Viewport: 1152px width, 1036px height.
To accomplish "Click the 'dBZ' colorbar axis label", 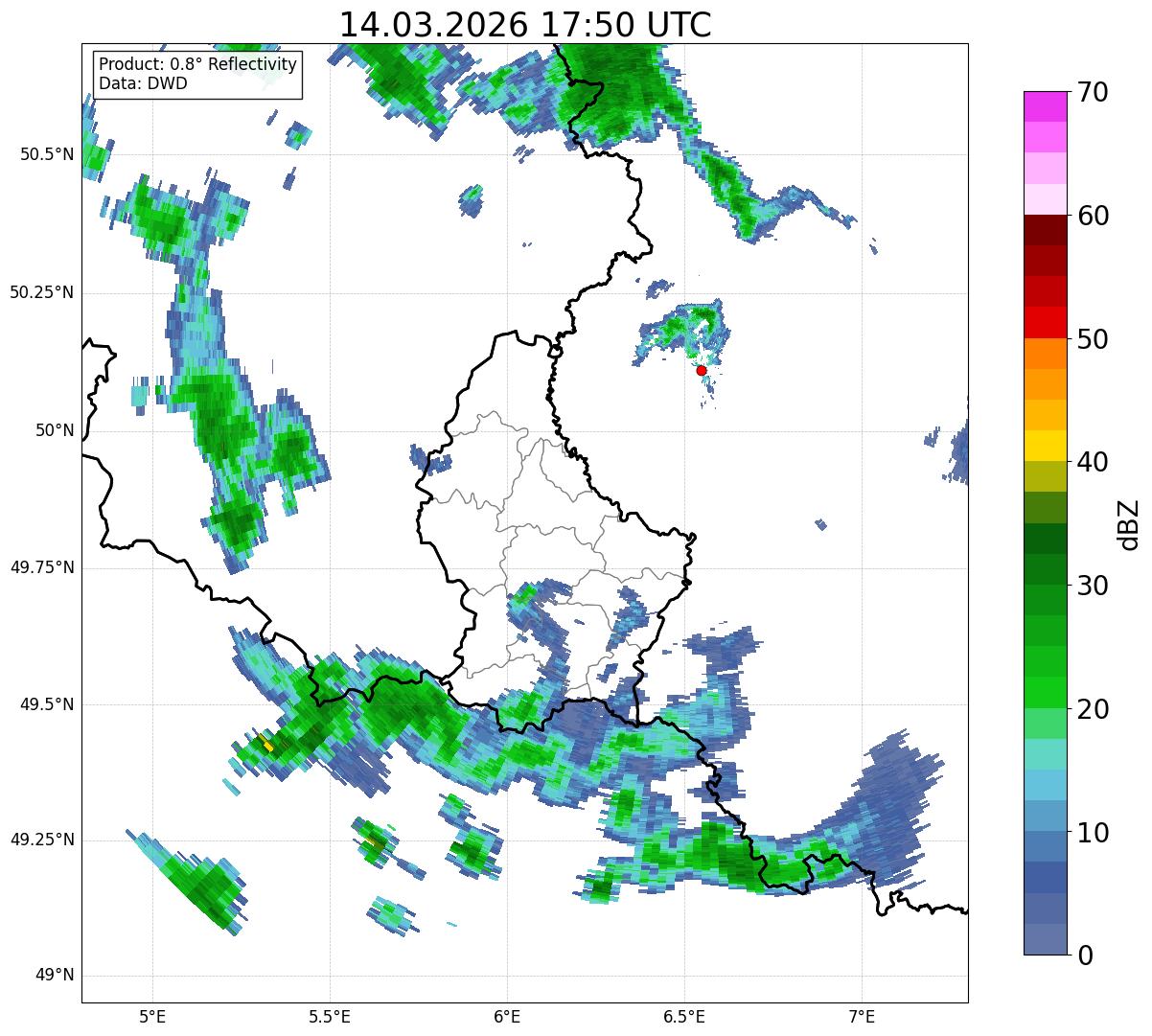I will pyautogui.click(x=1129, y=523).
